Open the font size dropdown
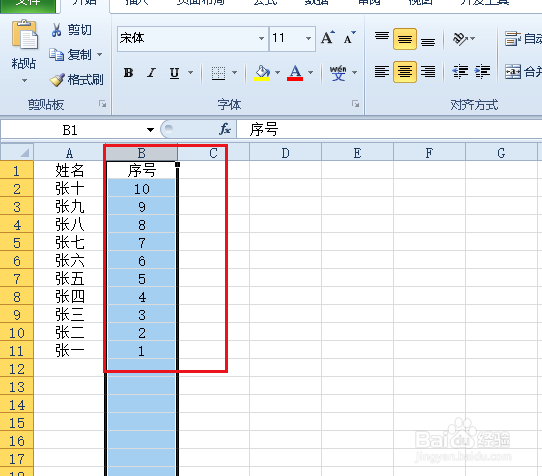 308,38
